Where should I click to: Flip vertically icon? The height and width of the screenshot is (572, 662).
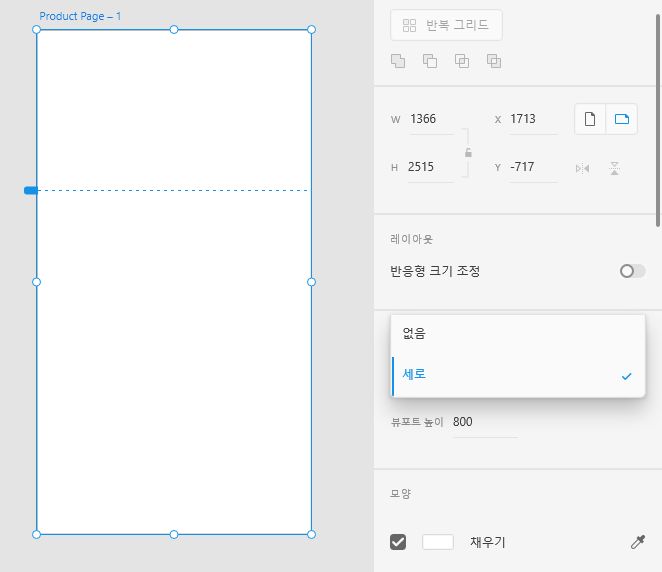coord(615,168)
